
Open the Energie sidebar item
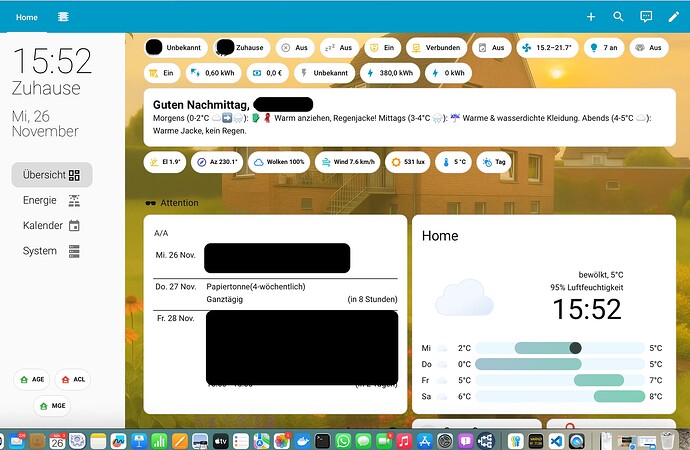click(52, 200)
